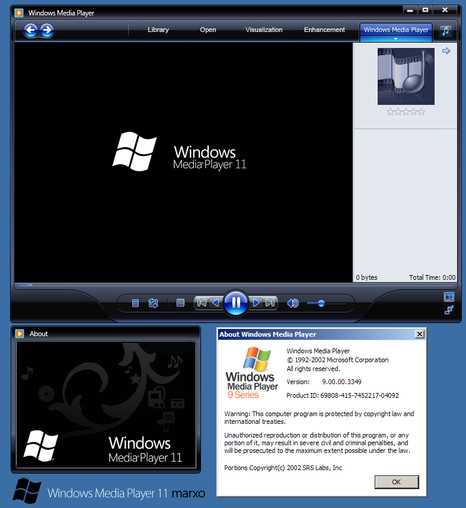Skip to the previous track
The width and height of the screenshot is (466, 508).
(x=201, y=303)
